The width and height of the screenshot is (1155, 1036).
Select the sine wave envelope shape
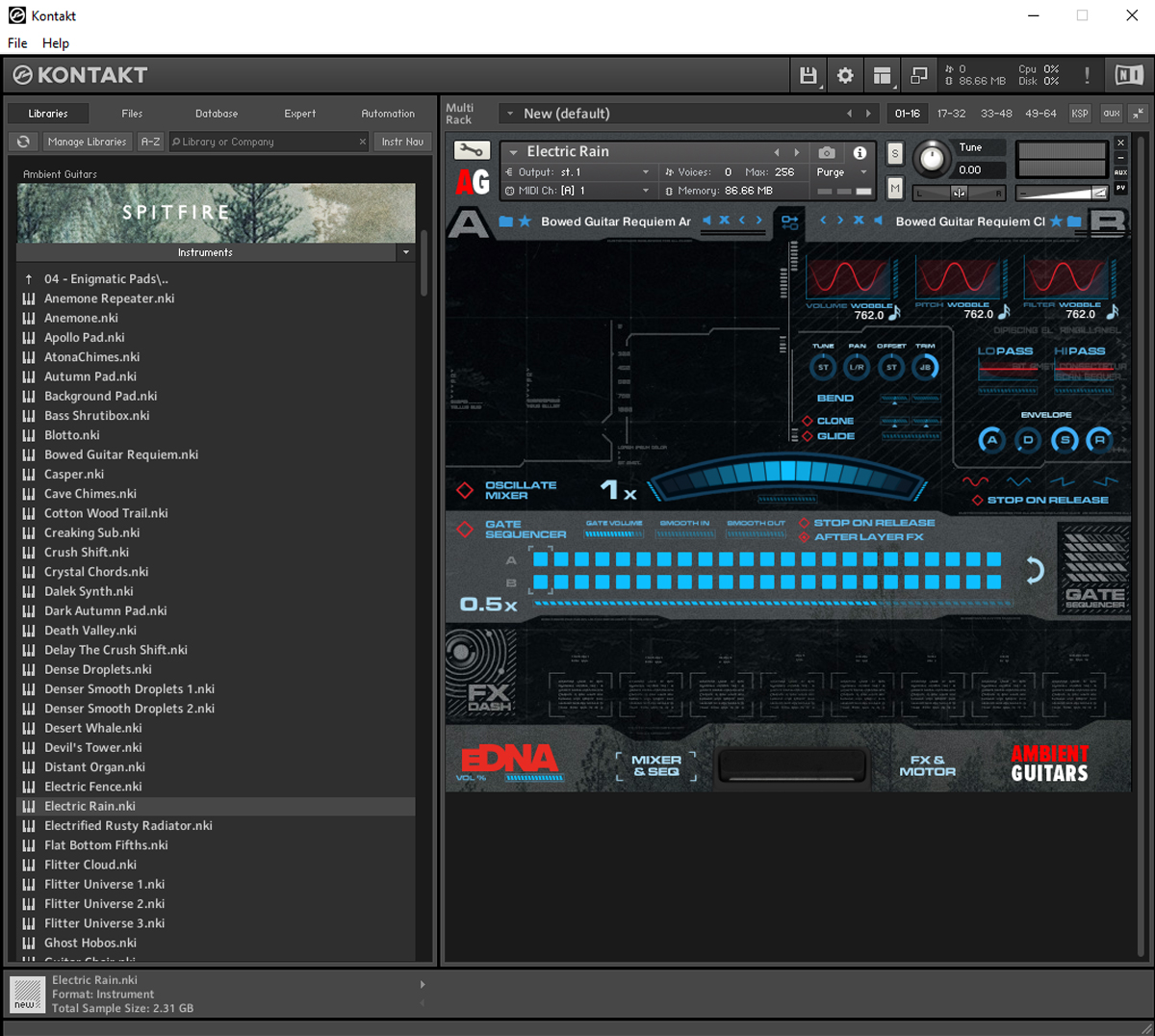(975, 481)
